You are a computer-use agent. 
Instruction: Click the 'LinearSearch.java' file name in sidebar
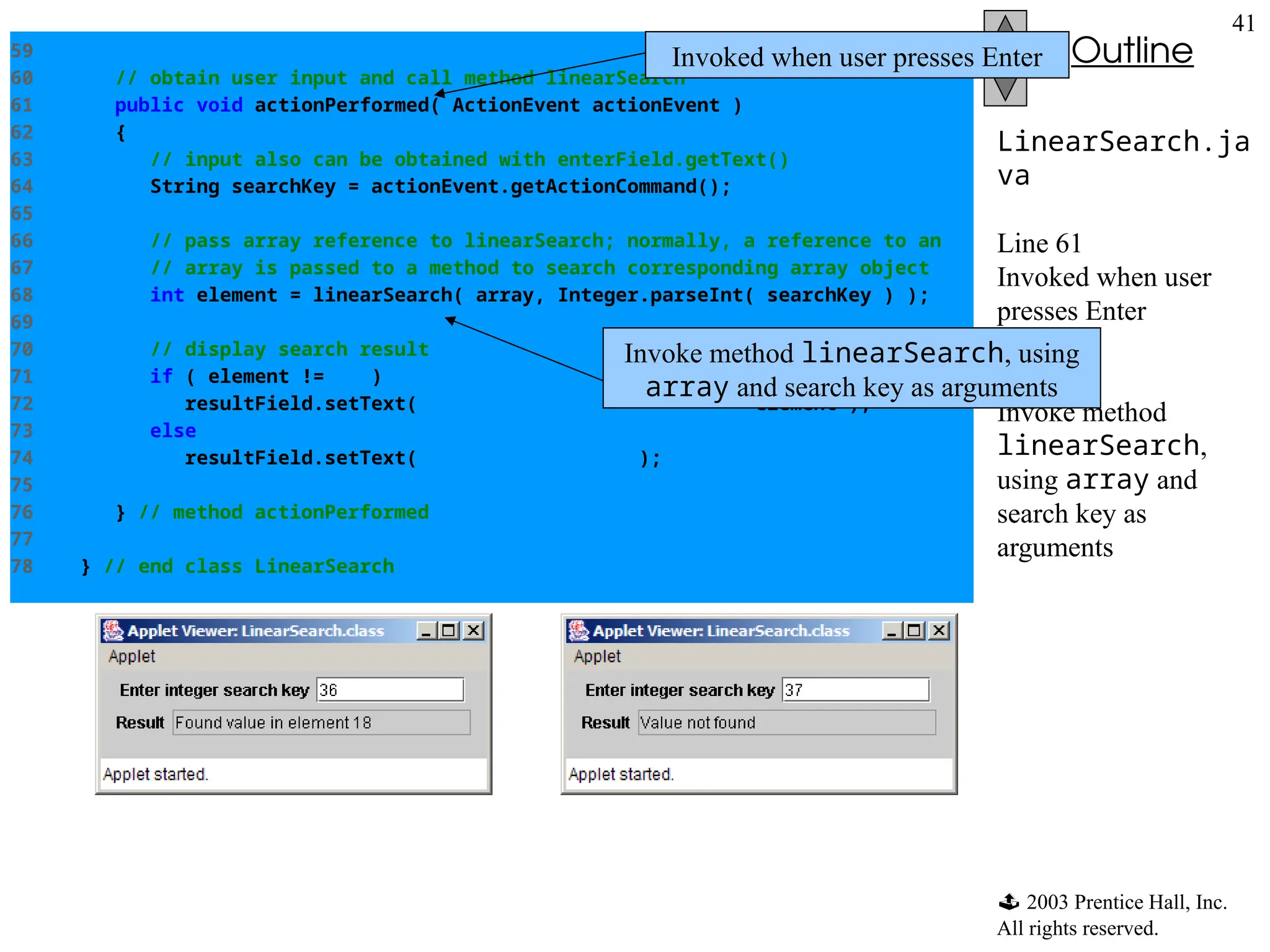(1122, 159)
